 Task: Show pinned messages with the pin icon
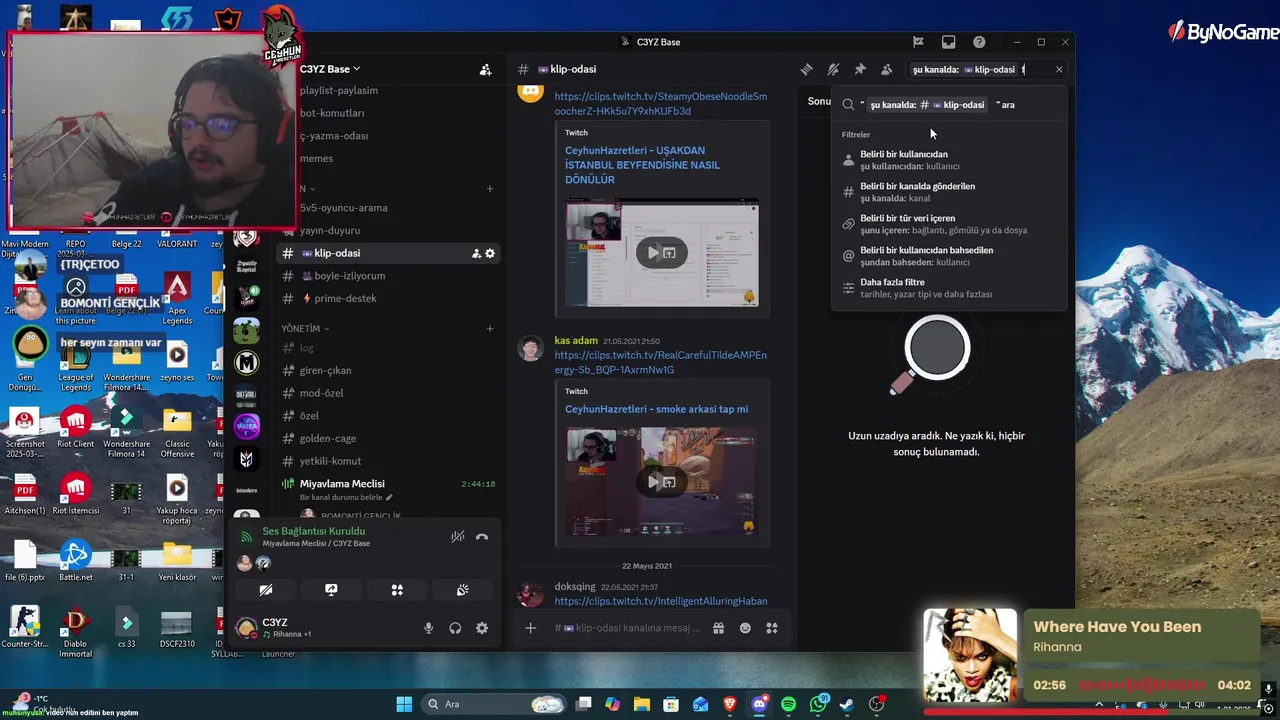point(859,69)
